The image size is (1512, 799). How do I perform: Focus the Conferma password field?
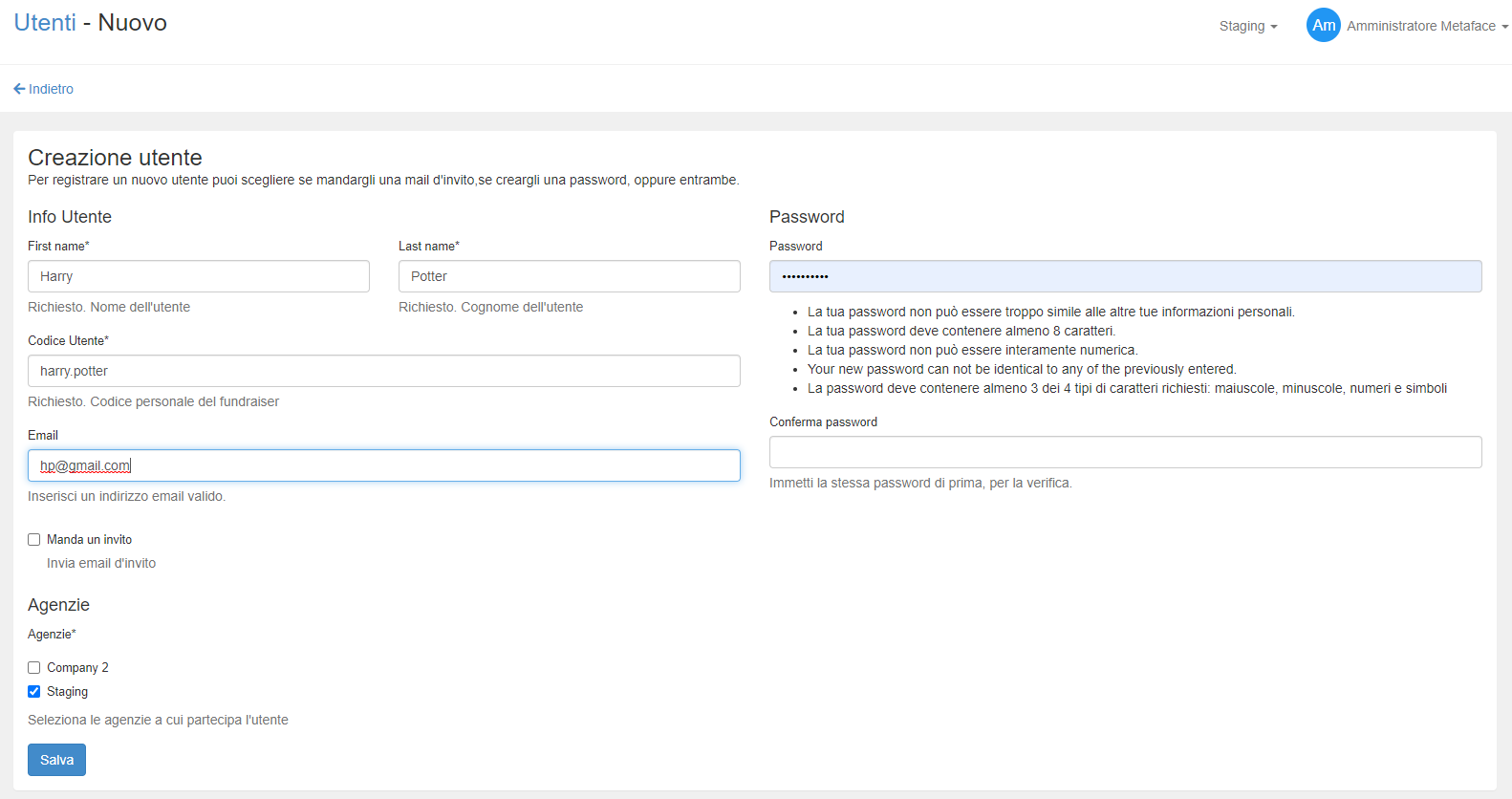[x=1125, y=452]
